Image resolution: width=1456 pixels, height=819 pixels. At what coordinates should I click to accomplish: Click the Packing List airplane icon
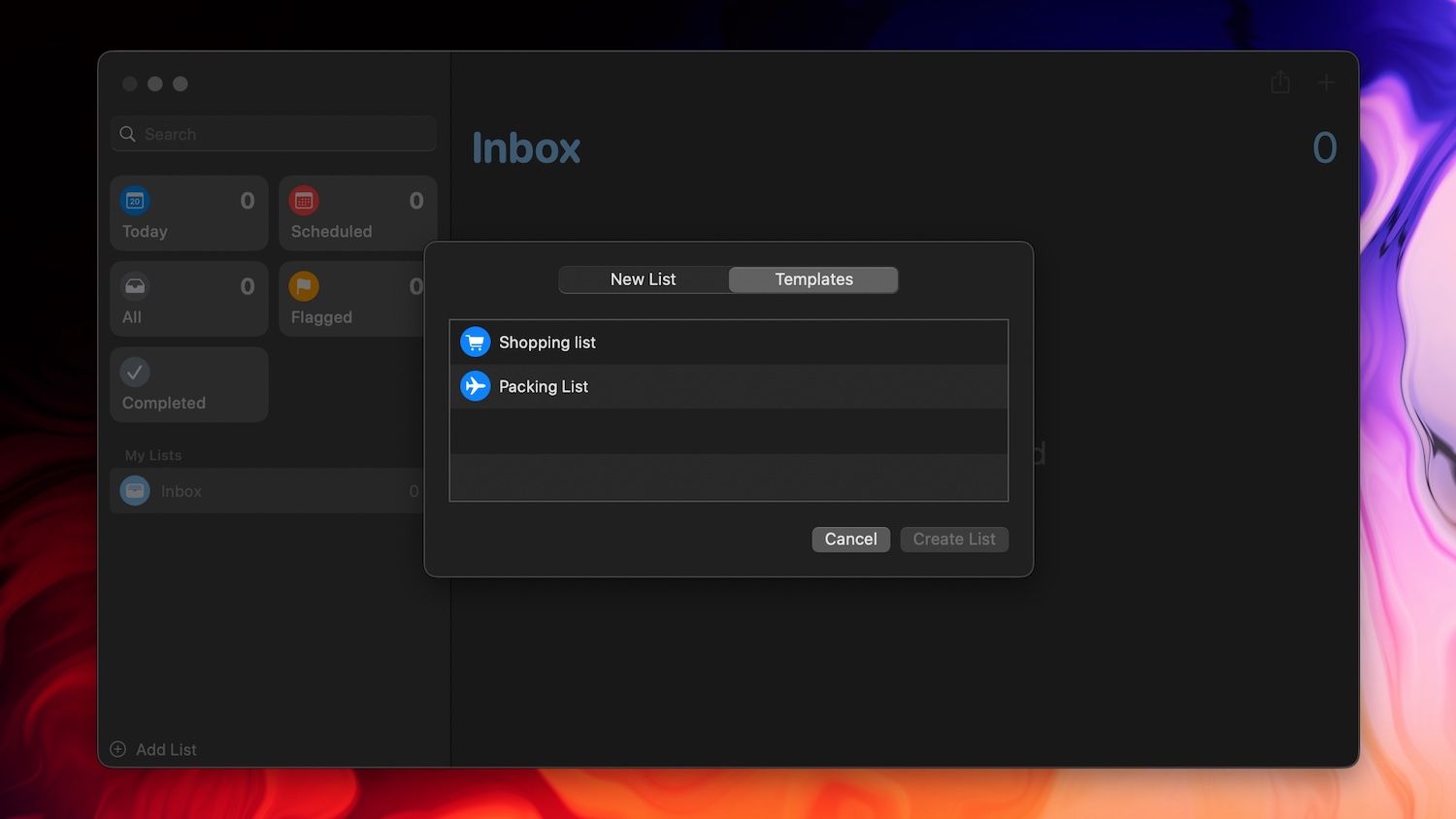[476, 386]
